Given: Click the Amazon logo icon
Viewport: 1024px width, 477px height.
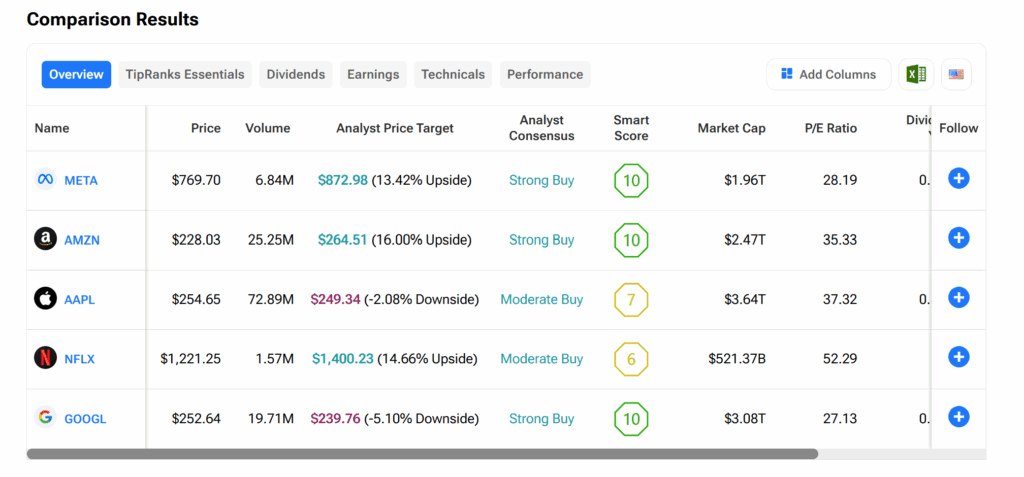Looking at the screenshot, I should (45, 239).
